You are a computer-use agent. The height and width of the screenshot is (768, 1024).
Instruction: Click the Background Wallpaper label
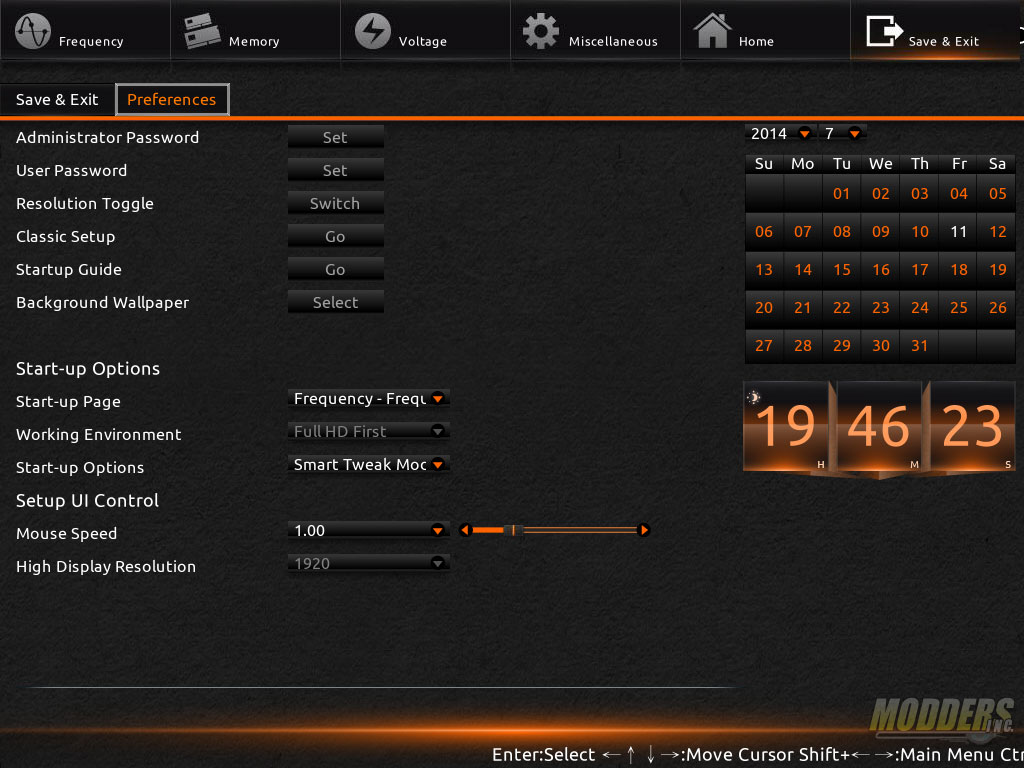pos(103,303)
